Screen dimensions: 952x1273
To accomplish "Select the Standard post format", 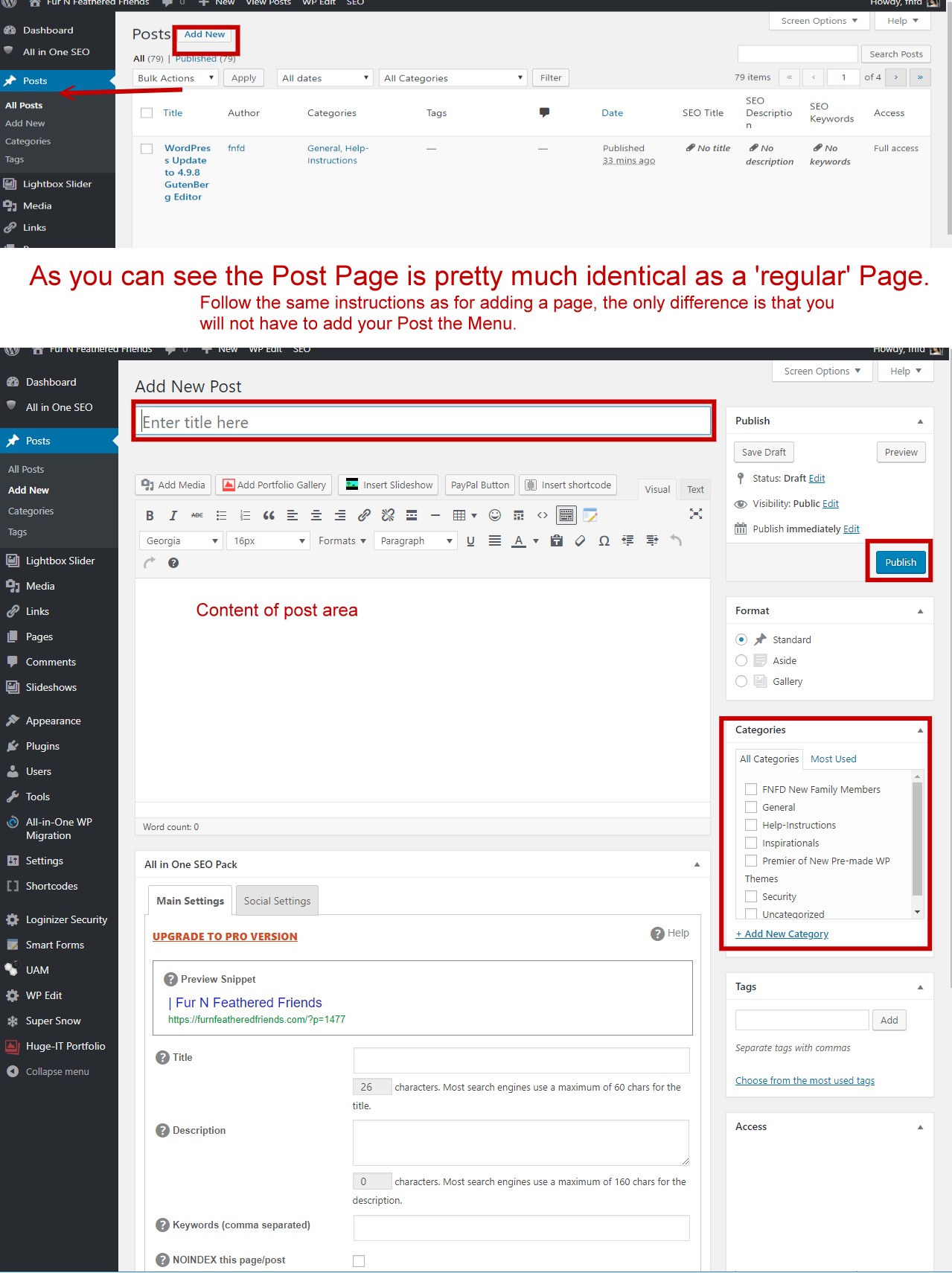I will tap(741, 639).
